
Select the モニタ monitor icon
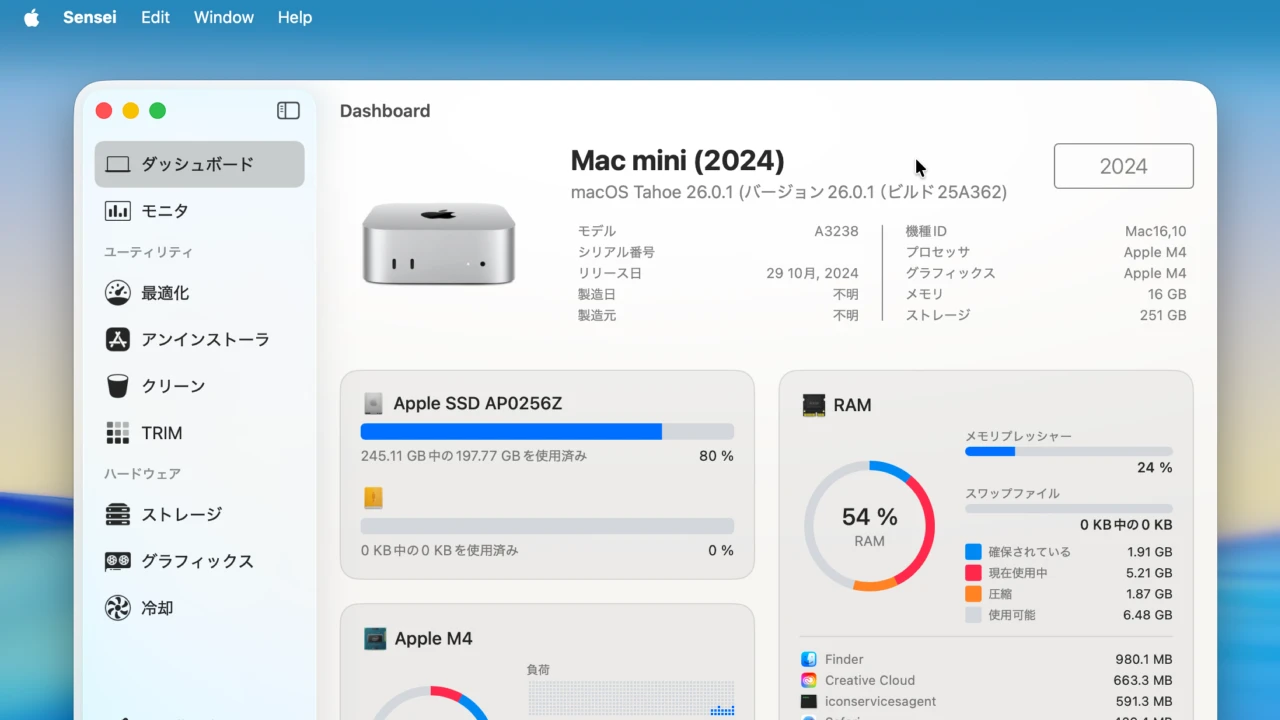coord(118,211)
